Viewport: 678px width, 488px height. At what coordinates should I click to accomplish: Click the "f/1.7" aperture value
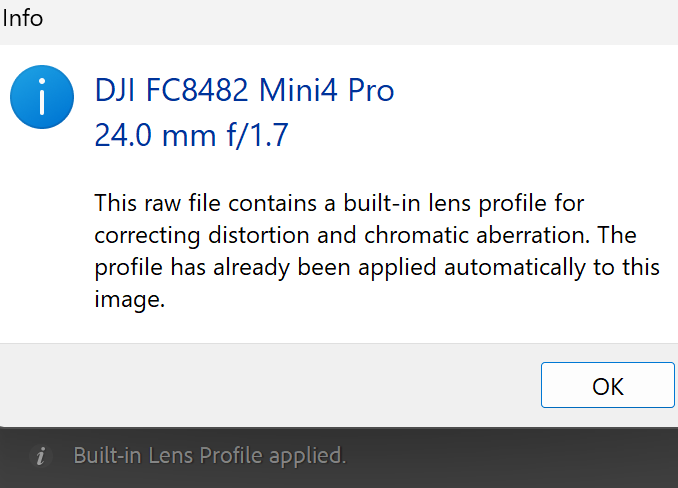(x=257, y=135)
